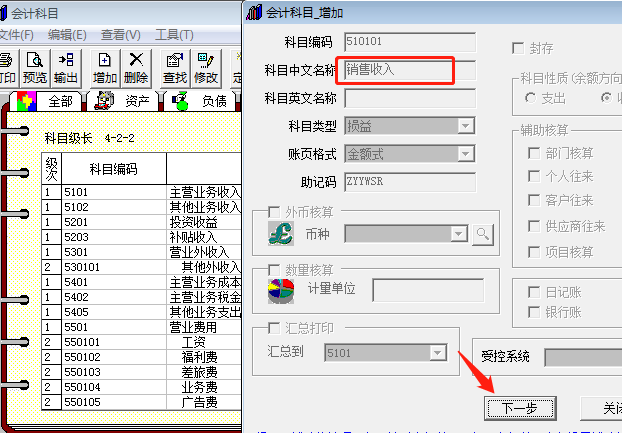The width and height of the screenshot is (622, 433).
Task: Select row 5501 营业费用
Action: 141,328
